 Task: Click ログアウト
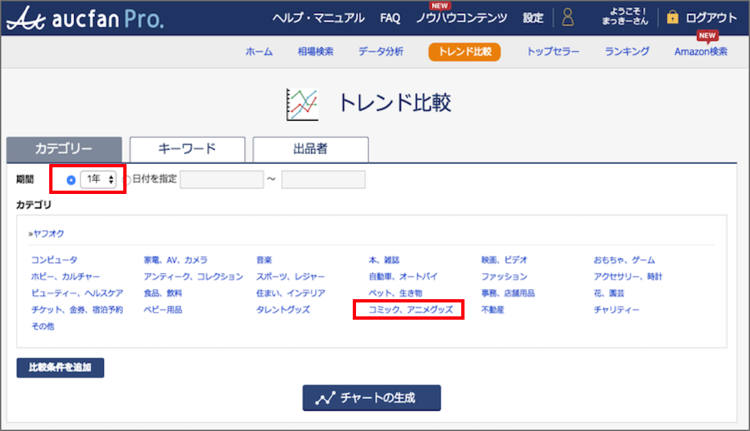(x=711, y=18)
